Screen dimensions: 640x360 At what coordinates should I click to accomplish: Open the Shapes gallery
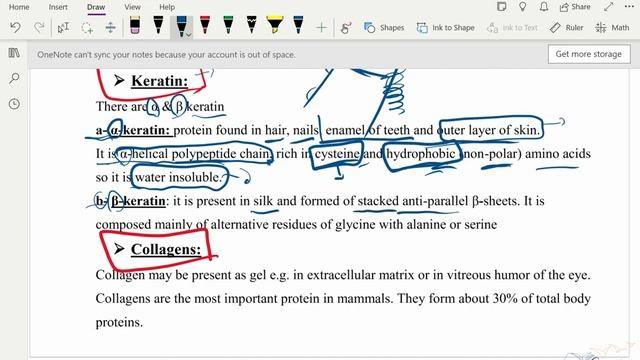[384, 28]
